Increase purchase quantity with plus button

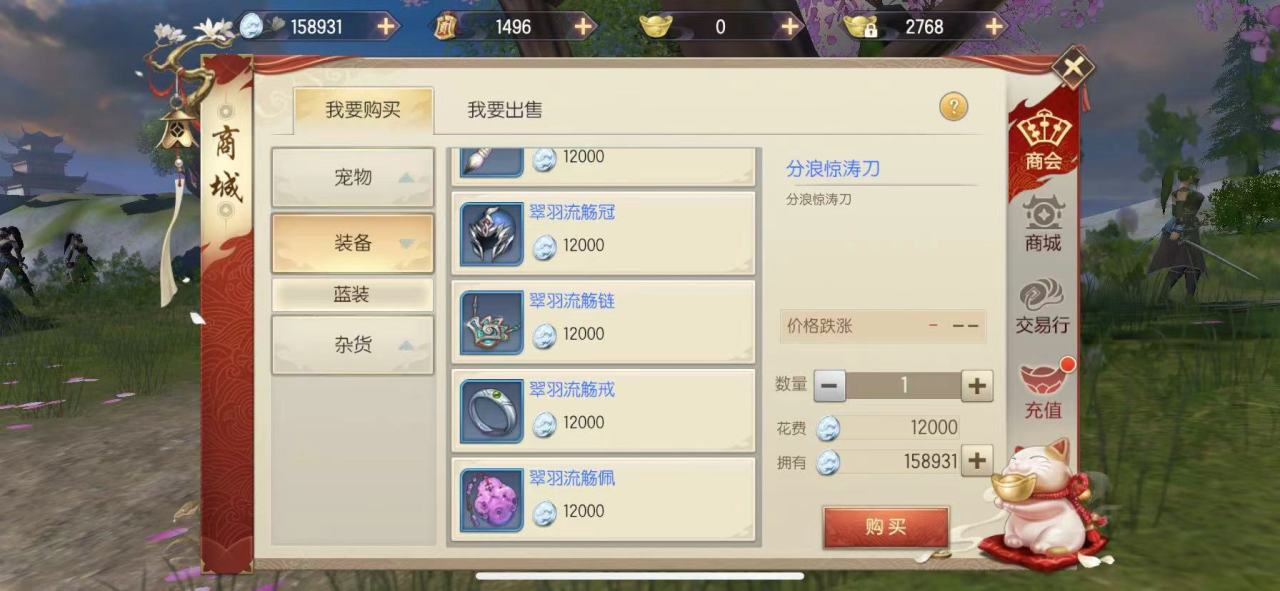tap(977, 385)
